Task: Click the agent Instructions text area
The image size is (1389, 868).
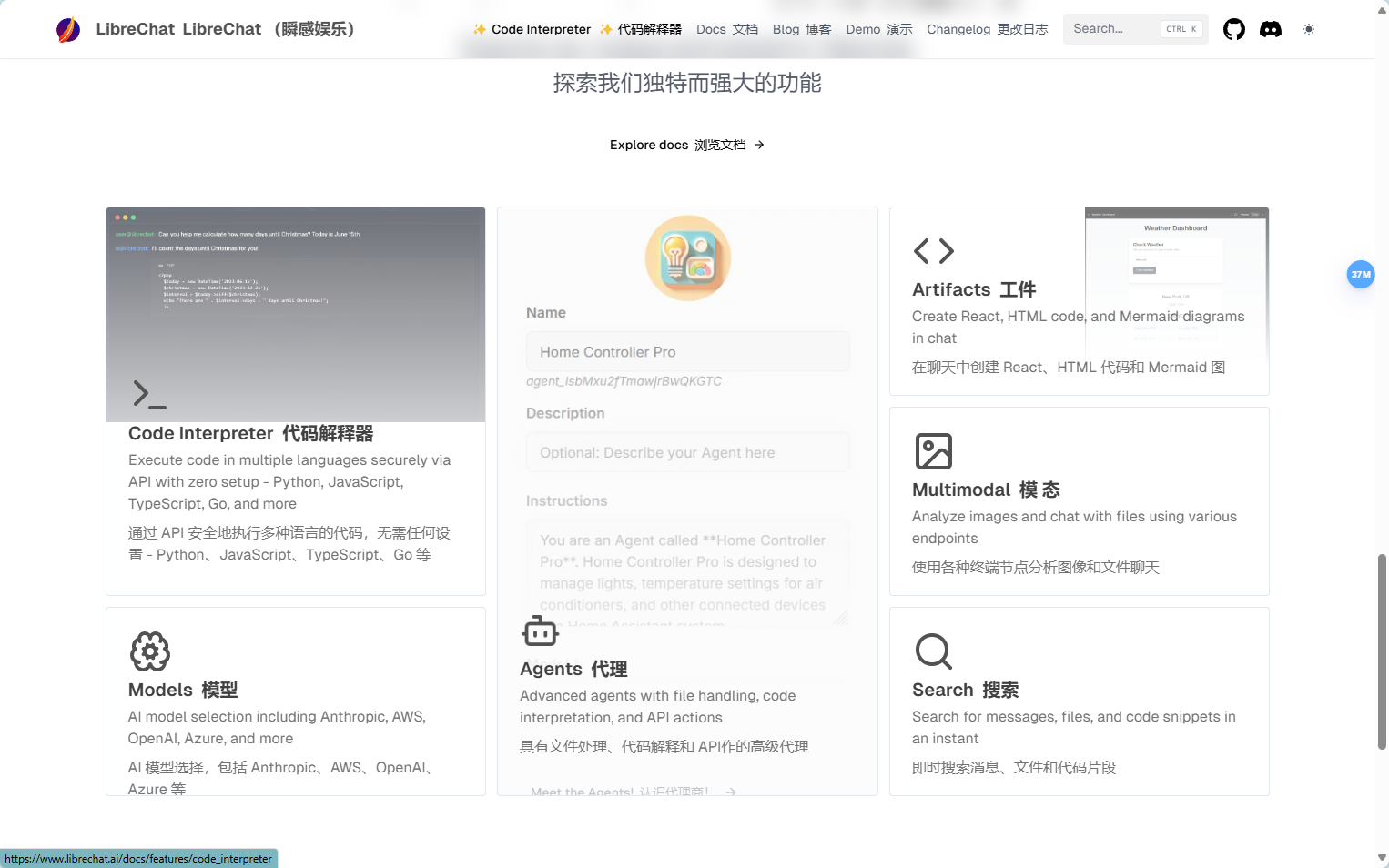Action: pos(688,573)
